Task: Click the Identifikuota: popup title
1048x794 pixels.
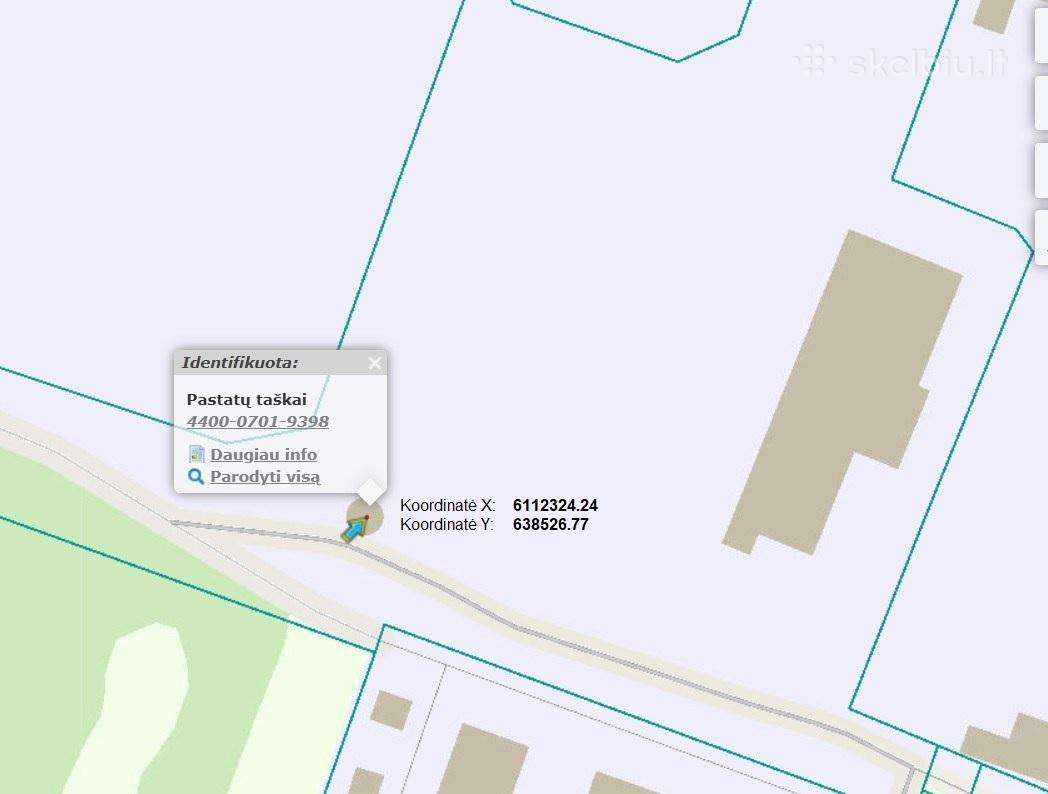Action: (x=240, y=363)
